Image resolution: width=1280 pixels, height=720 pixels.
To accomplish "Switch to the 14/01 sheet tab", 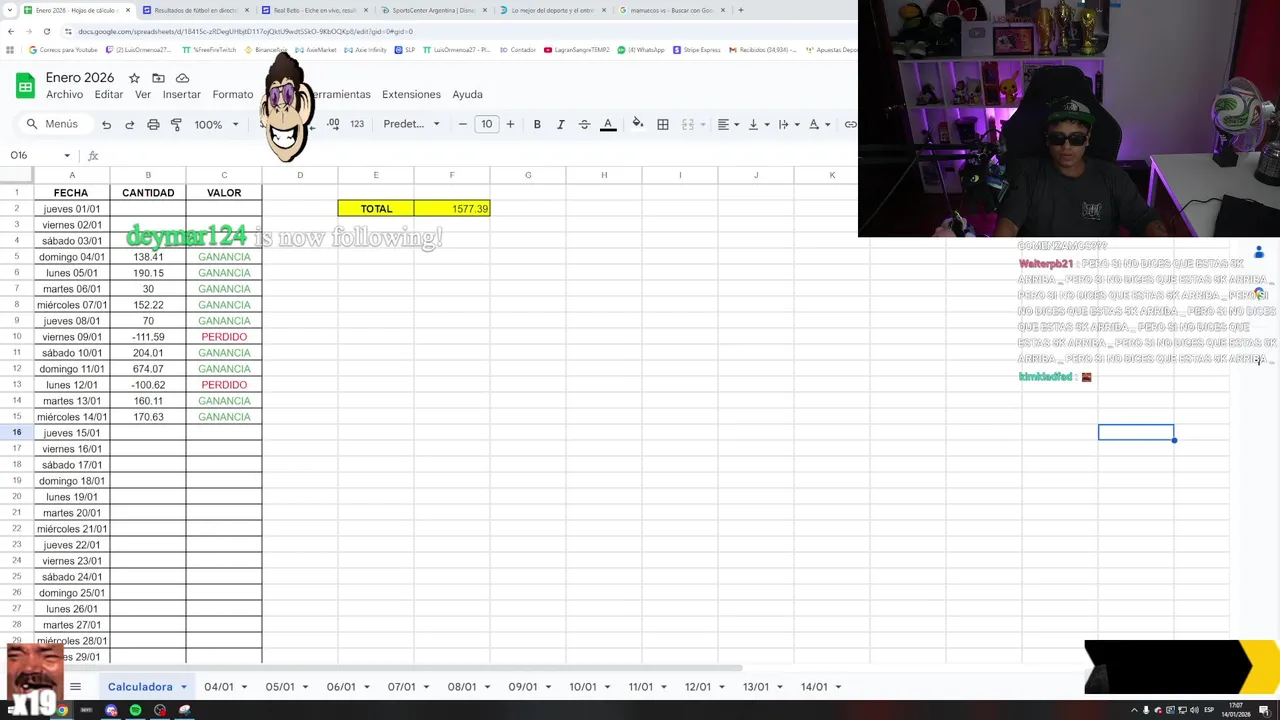I will (814, 687).
